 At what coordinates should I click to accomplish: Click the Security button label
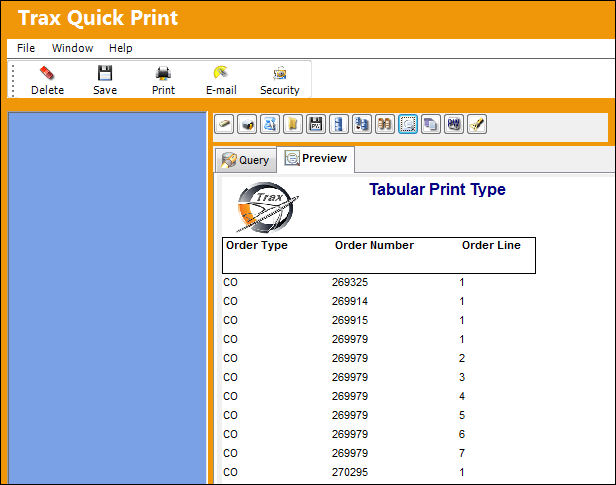tap(280, 90)
